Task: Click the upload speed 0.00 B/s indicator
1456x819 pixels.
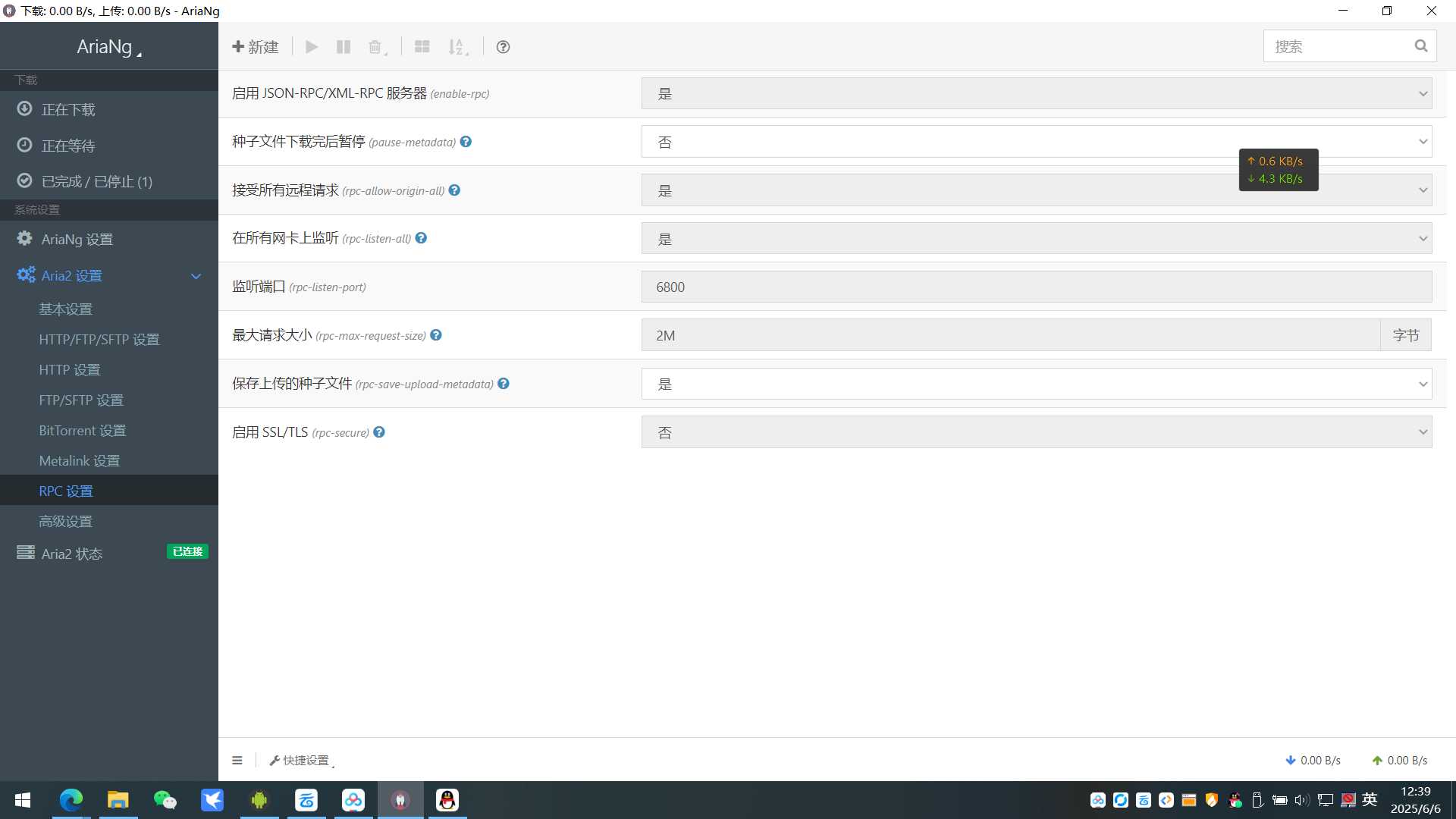Action: tap(1399, 761)
